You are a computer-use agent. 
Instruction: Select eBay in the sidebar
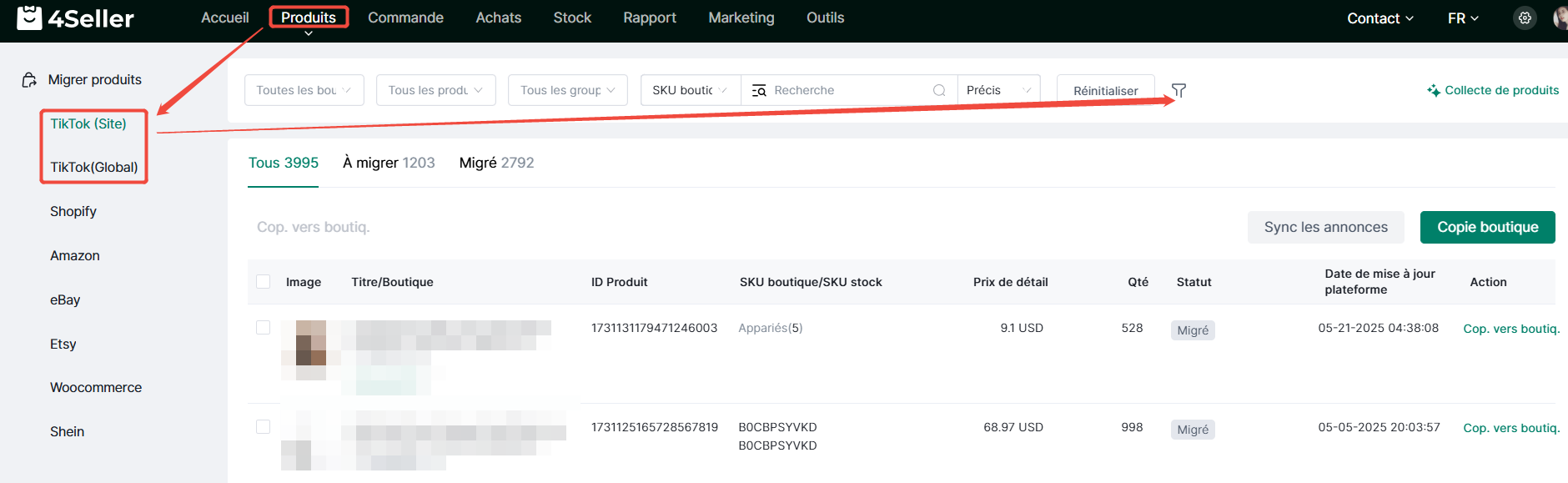[x=65, y=299]
